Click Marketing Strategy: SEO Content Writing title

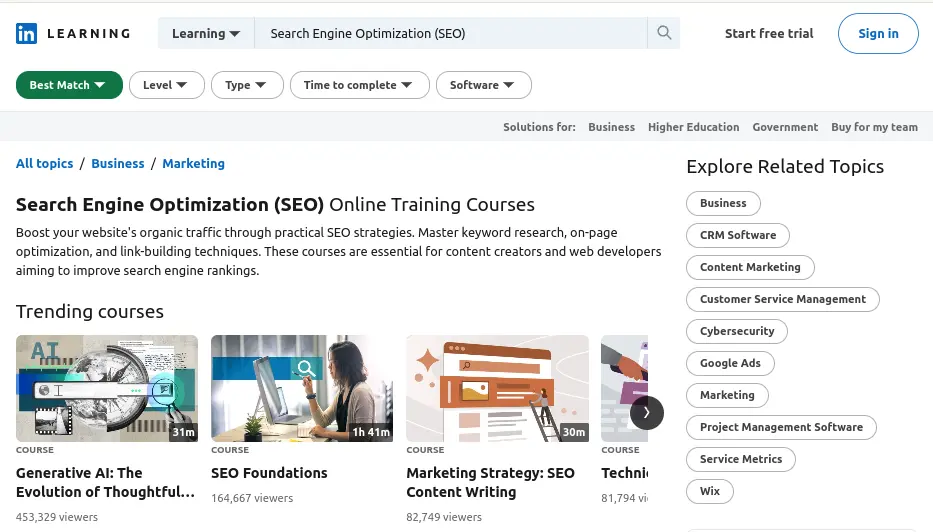coord(490,483)
